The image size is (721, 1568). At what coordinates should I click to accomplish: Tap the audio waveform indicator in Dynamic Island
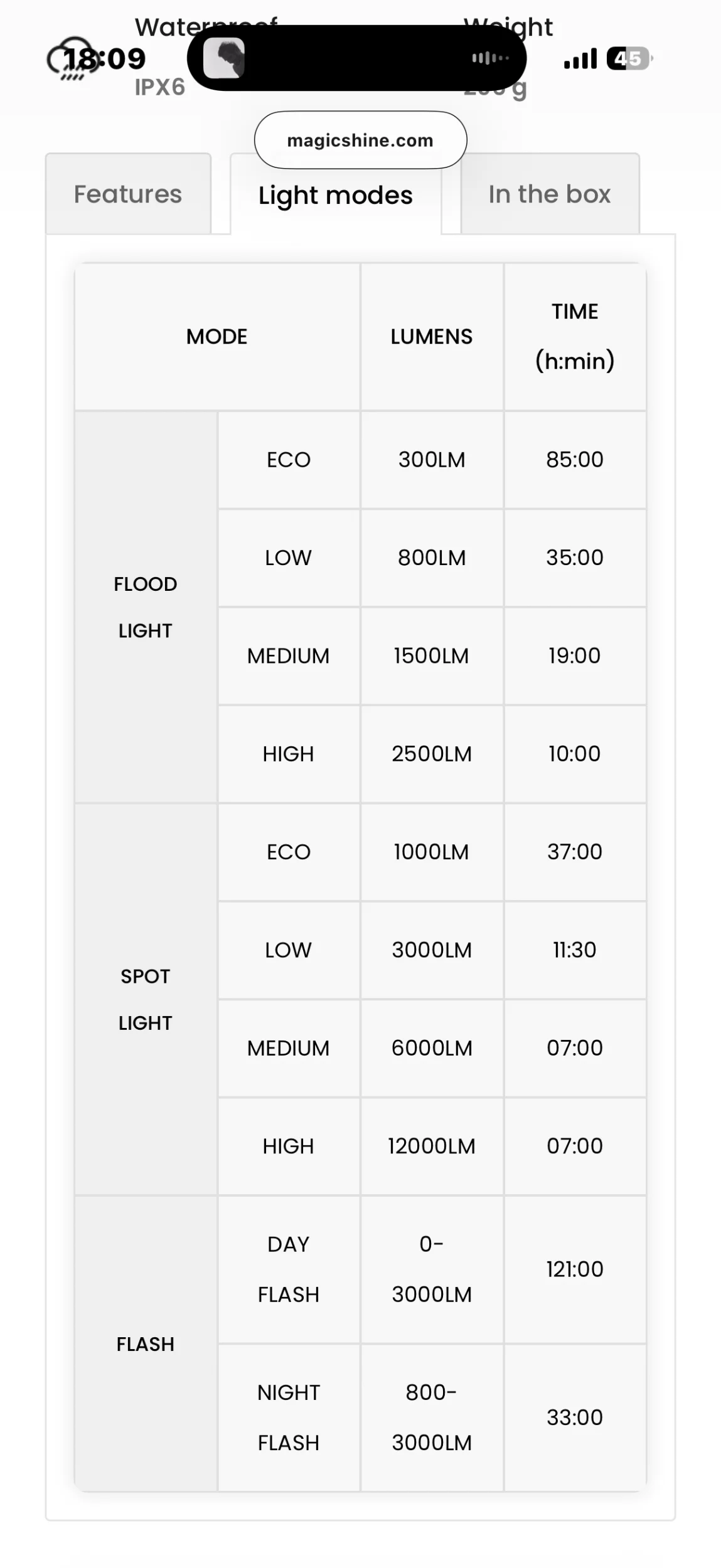point(490,58)
